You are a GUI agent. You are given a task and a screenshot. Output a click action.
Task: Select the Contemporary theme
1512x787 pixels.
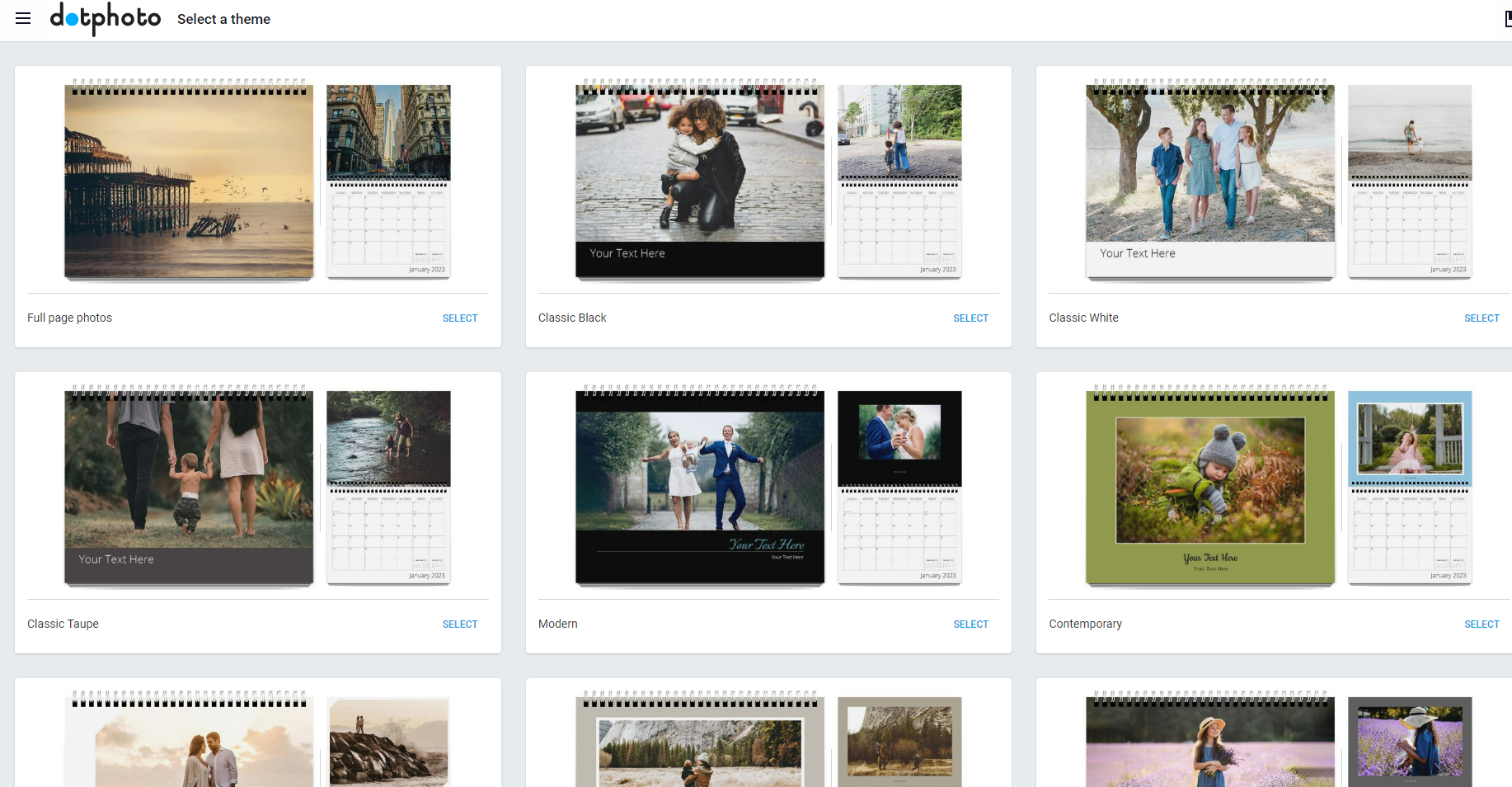point(1481,624)
